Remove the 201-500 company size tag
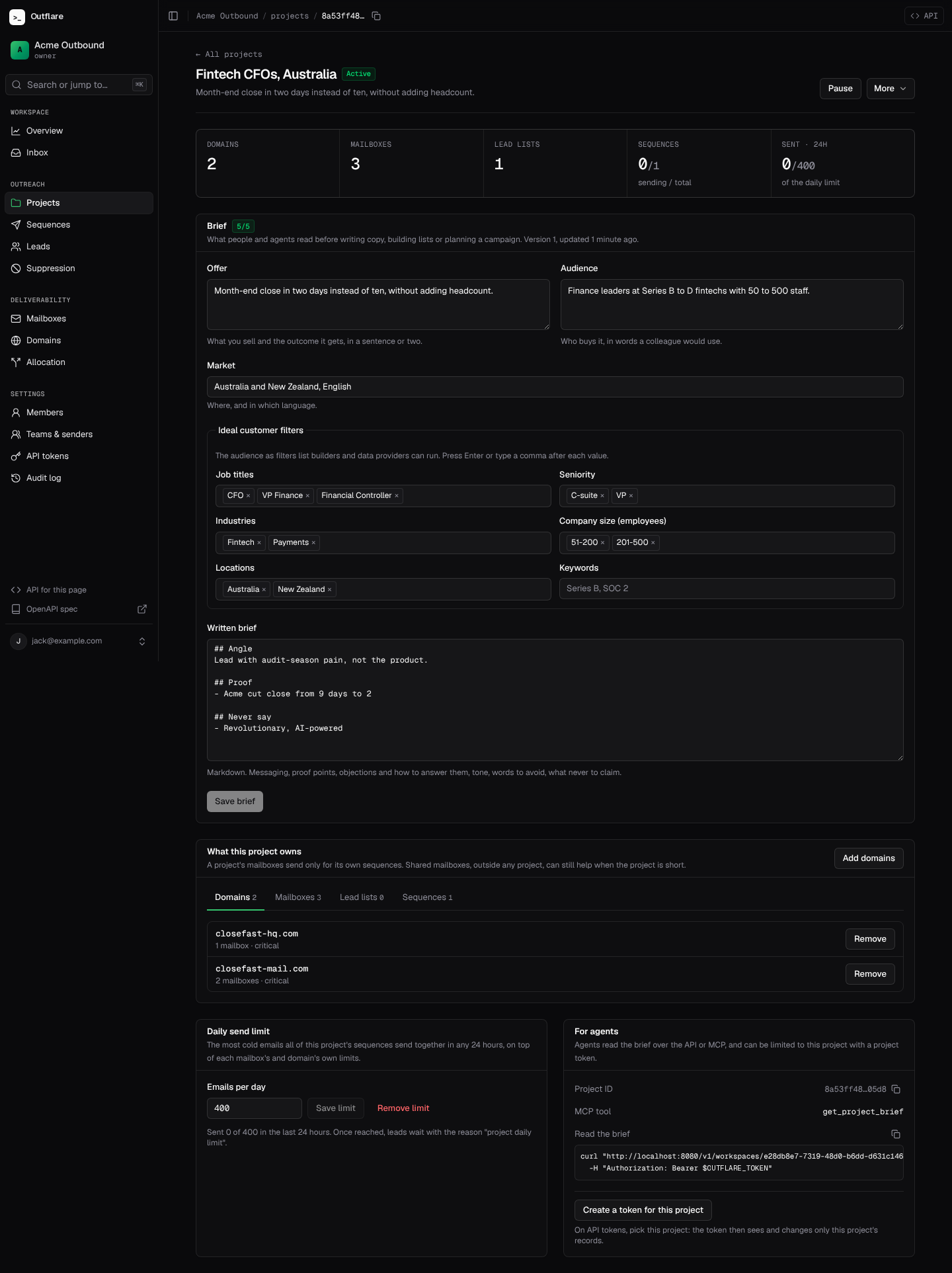952x1273 pixels. coord(653,543)
